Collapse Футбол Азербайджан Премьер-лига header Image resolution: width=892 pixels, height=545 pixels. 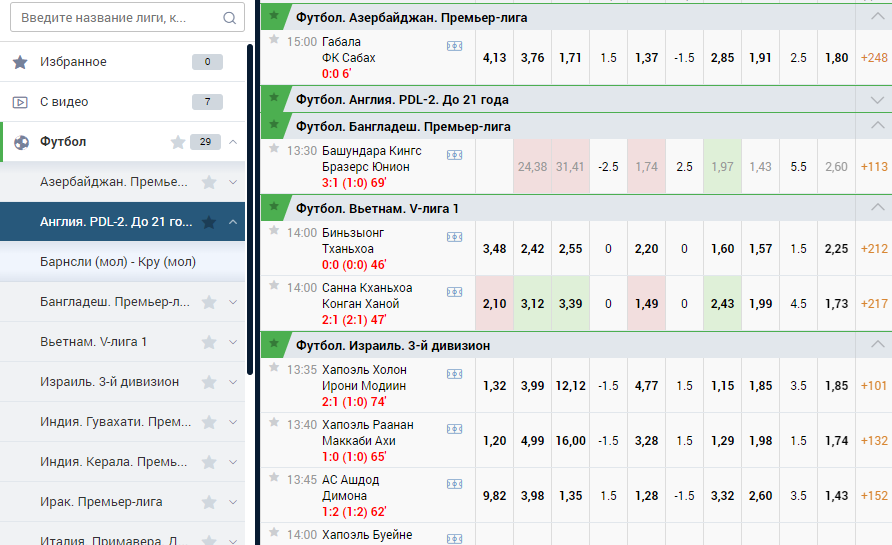877,16
